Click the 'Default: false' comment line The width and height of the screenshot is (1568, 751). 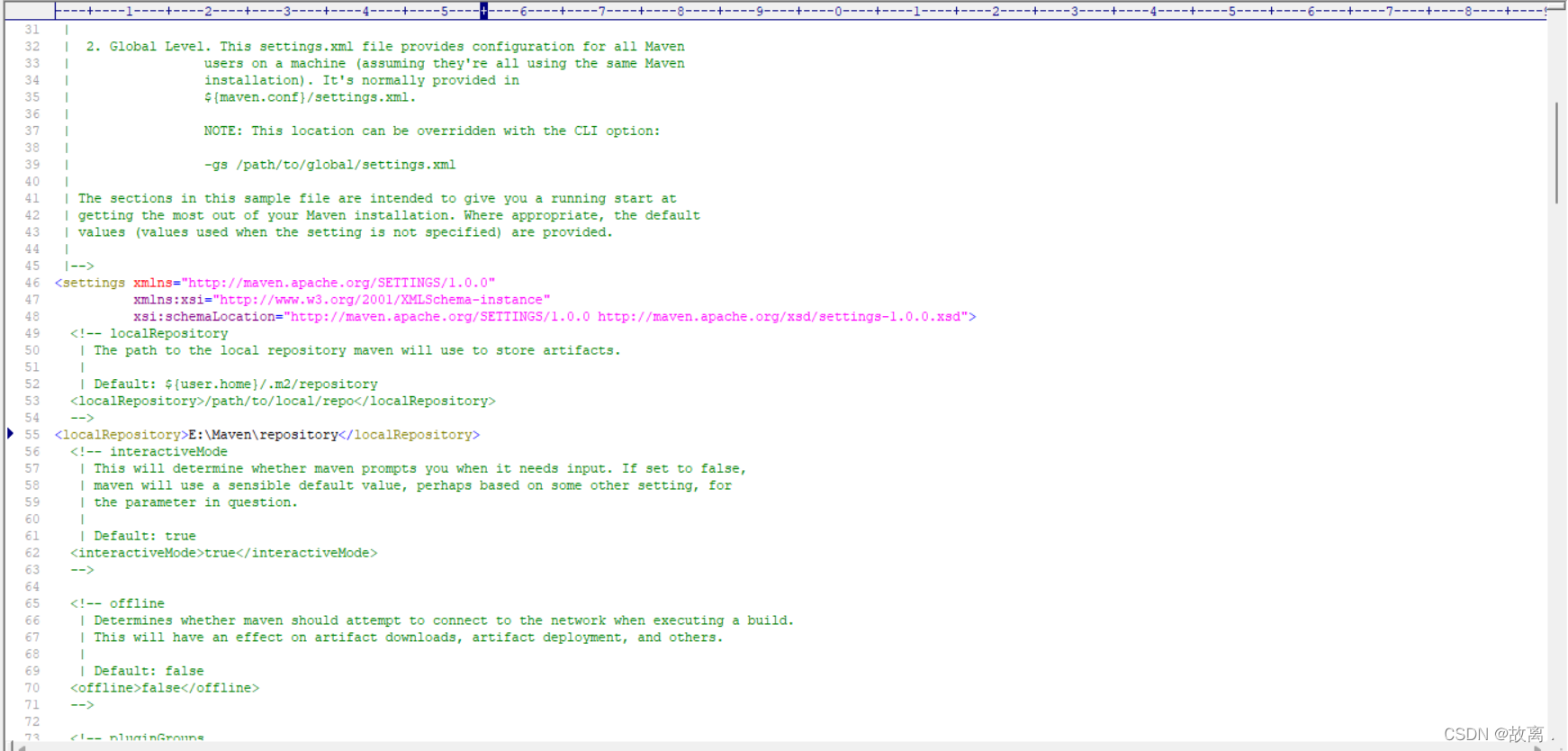[x=149, y=672]
